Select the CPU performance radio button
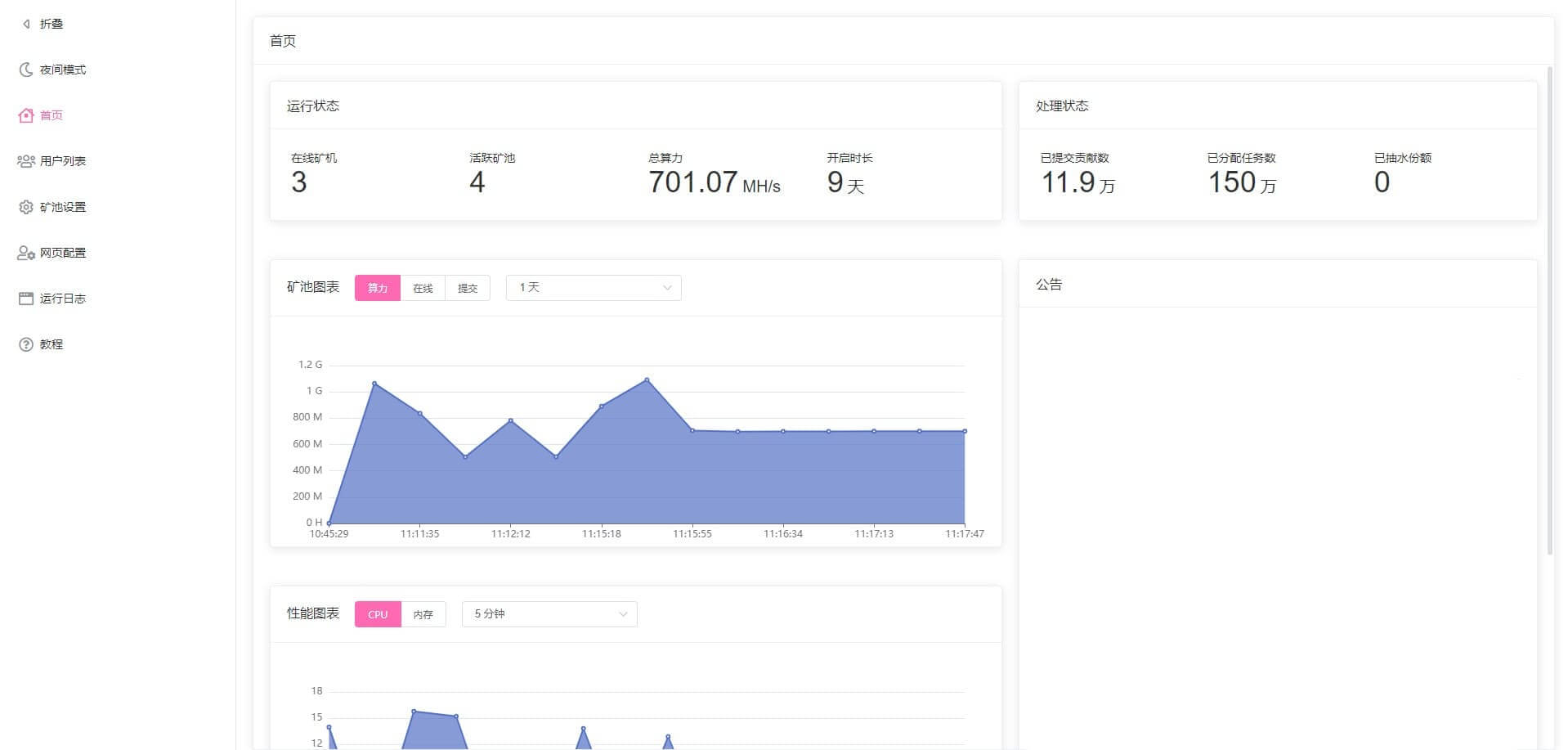 point(378,614)
